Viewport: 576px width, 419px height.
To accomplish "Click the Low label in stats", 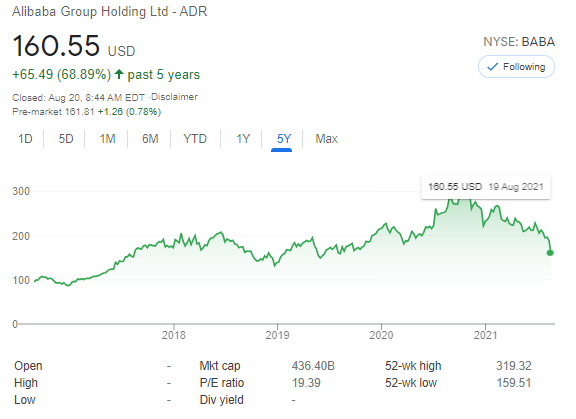I will pyautogui.click(x=25, y=400).
